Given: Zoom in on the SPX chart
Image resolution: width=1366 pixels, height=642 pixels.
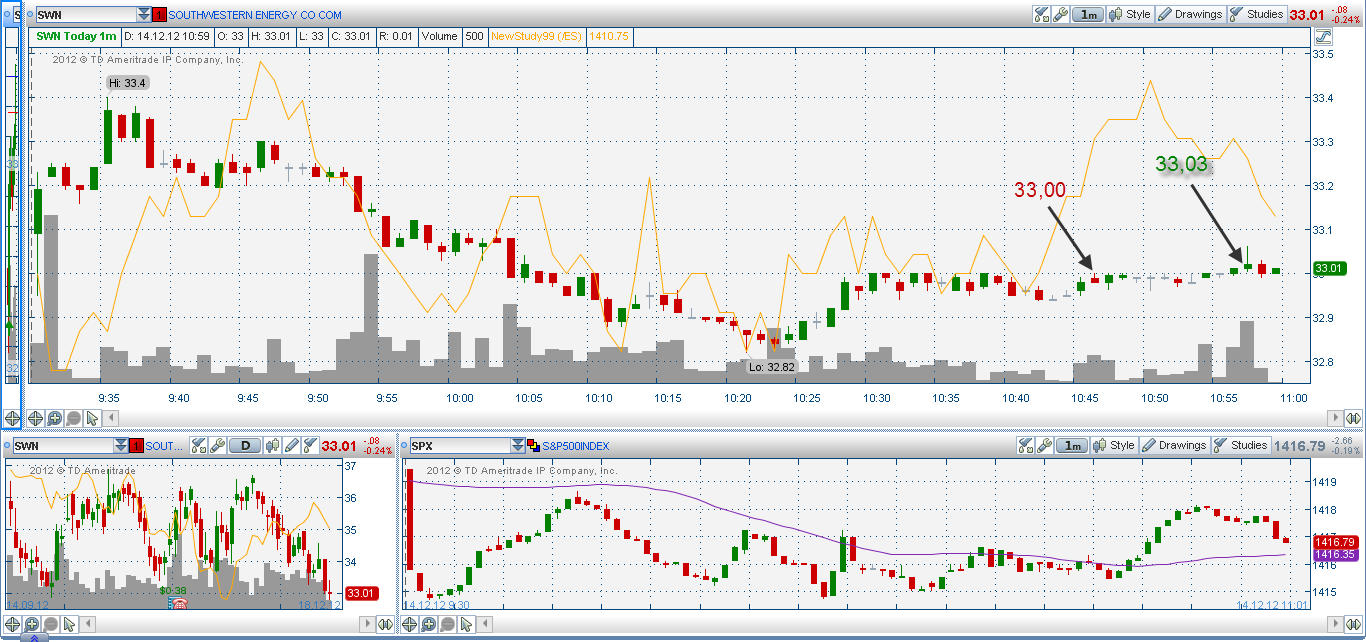Looking at the screenshot, I should 428,625.
